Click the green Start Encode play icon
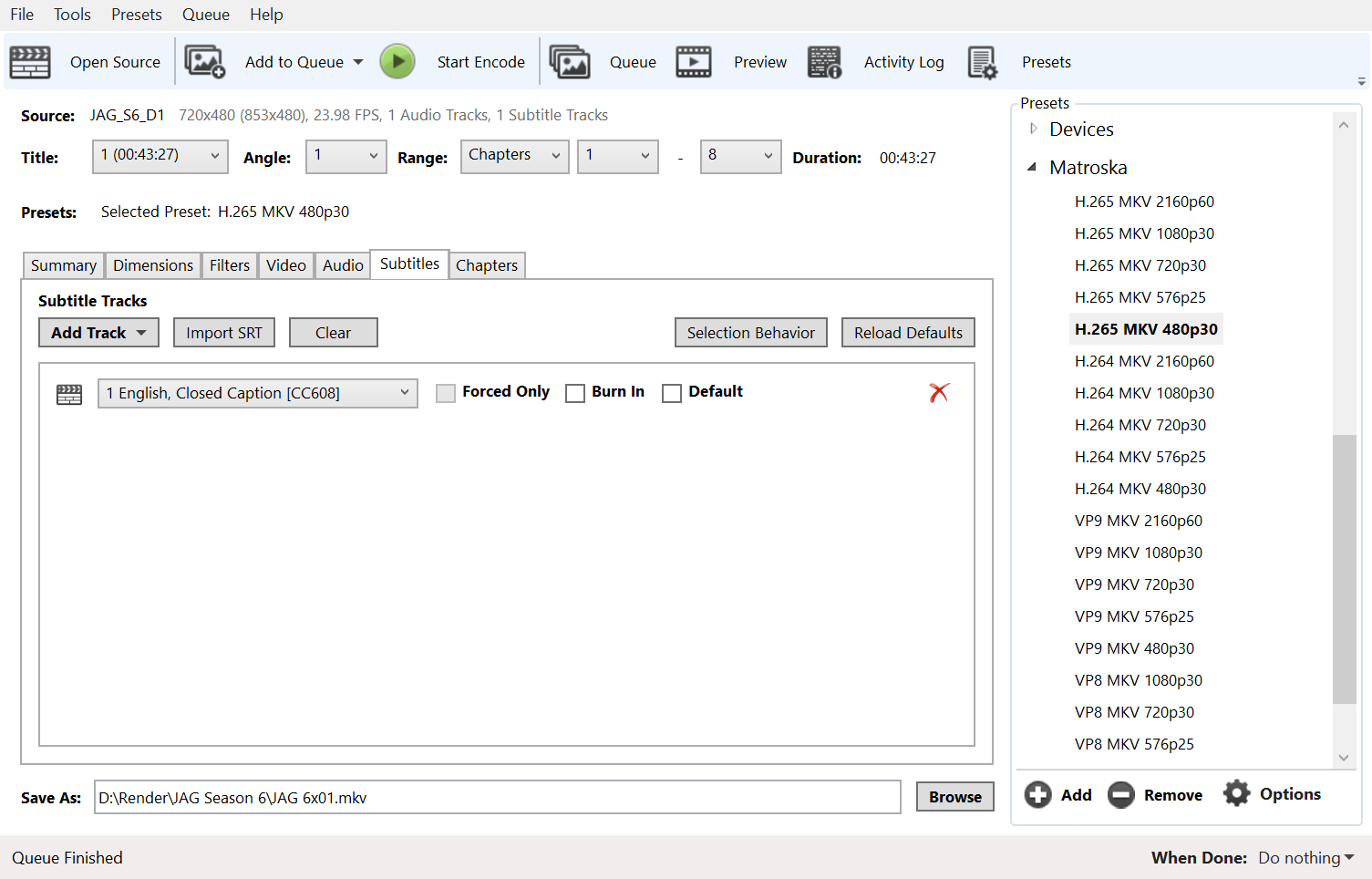The image size is (1372, 879). (x=397, y=62)
